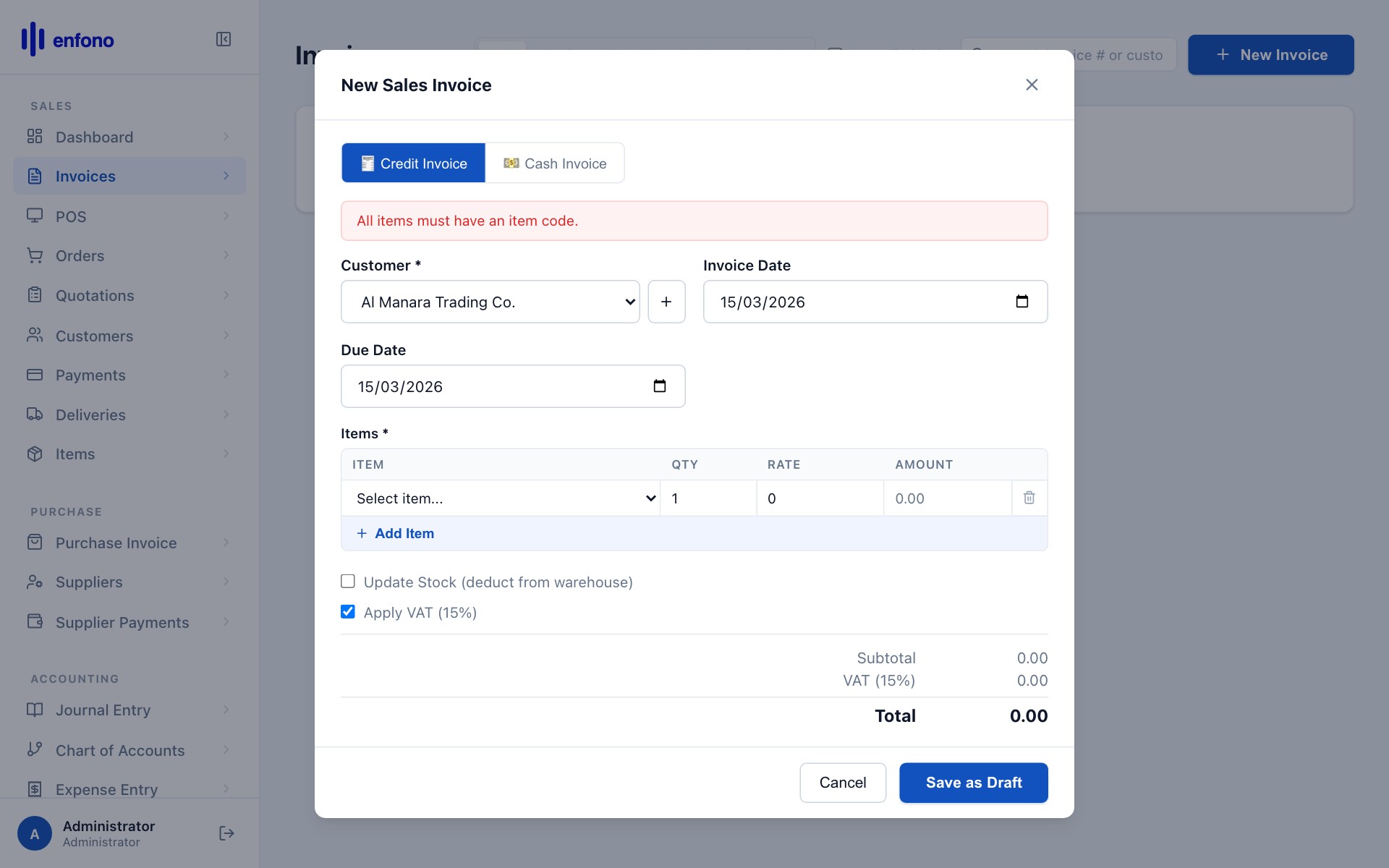Collapse the sidebar with the collapse icon

tap(224, 40)
